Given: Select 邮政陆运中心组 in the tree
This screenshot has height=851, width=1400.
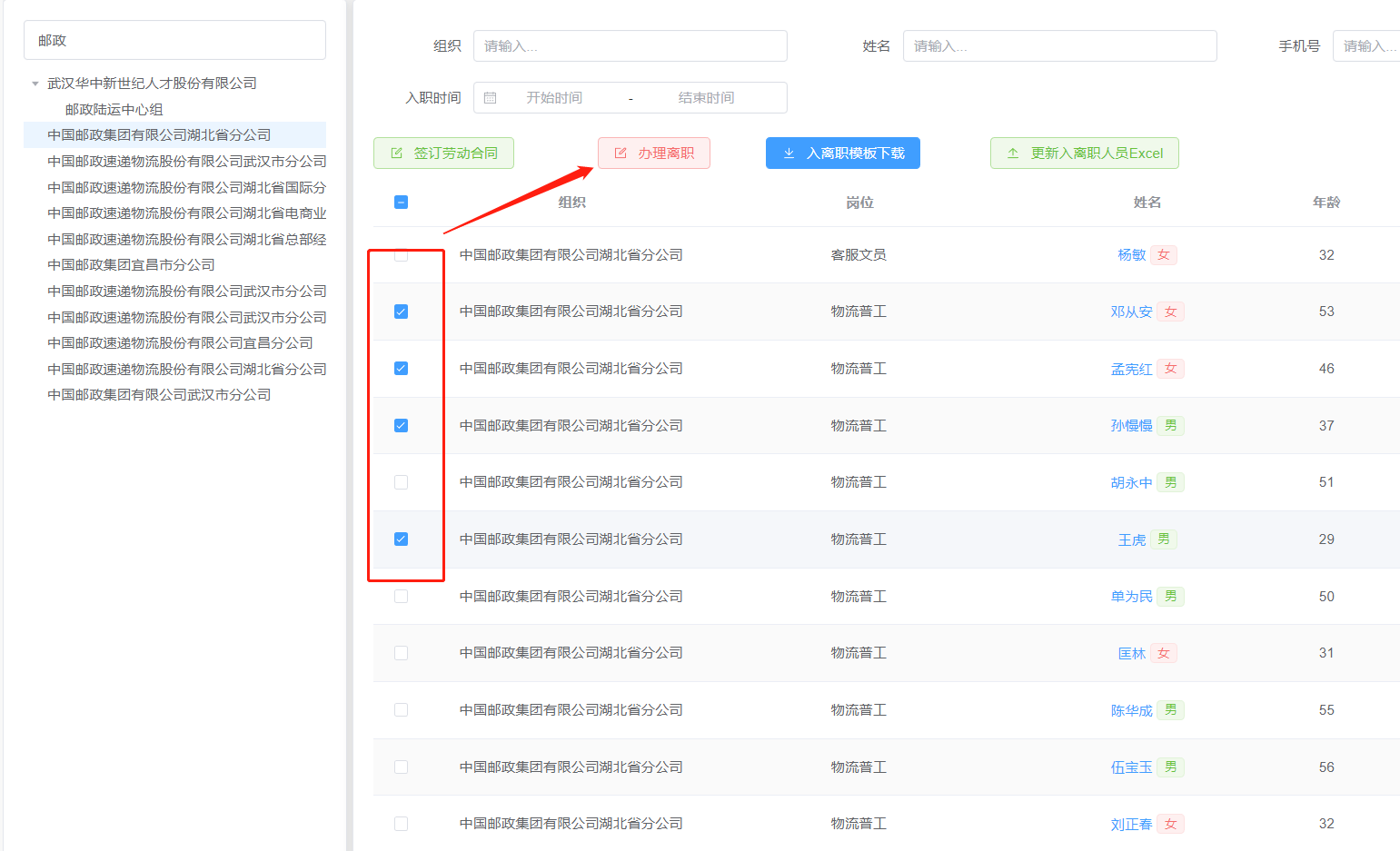Looking at the screenshot, I should (x=114, y=109).
